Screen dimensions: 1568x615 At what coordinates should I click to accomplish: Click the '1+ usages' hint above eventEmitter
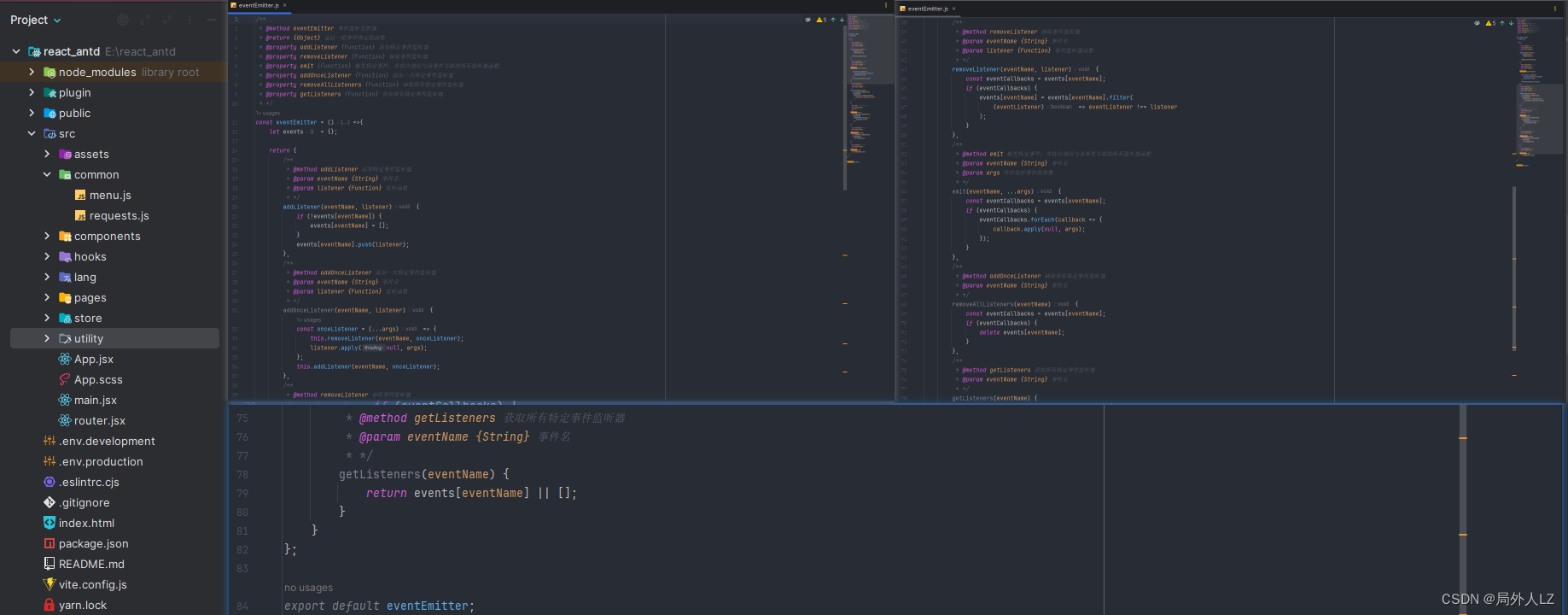point(268,113)
